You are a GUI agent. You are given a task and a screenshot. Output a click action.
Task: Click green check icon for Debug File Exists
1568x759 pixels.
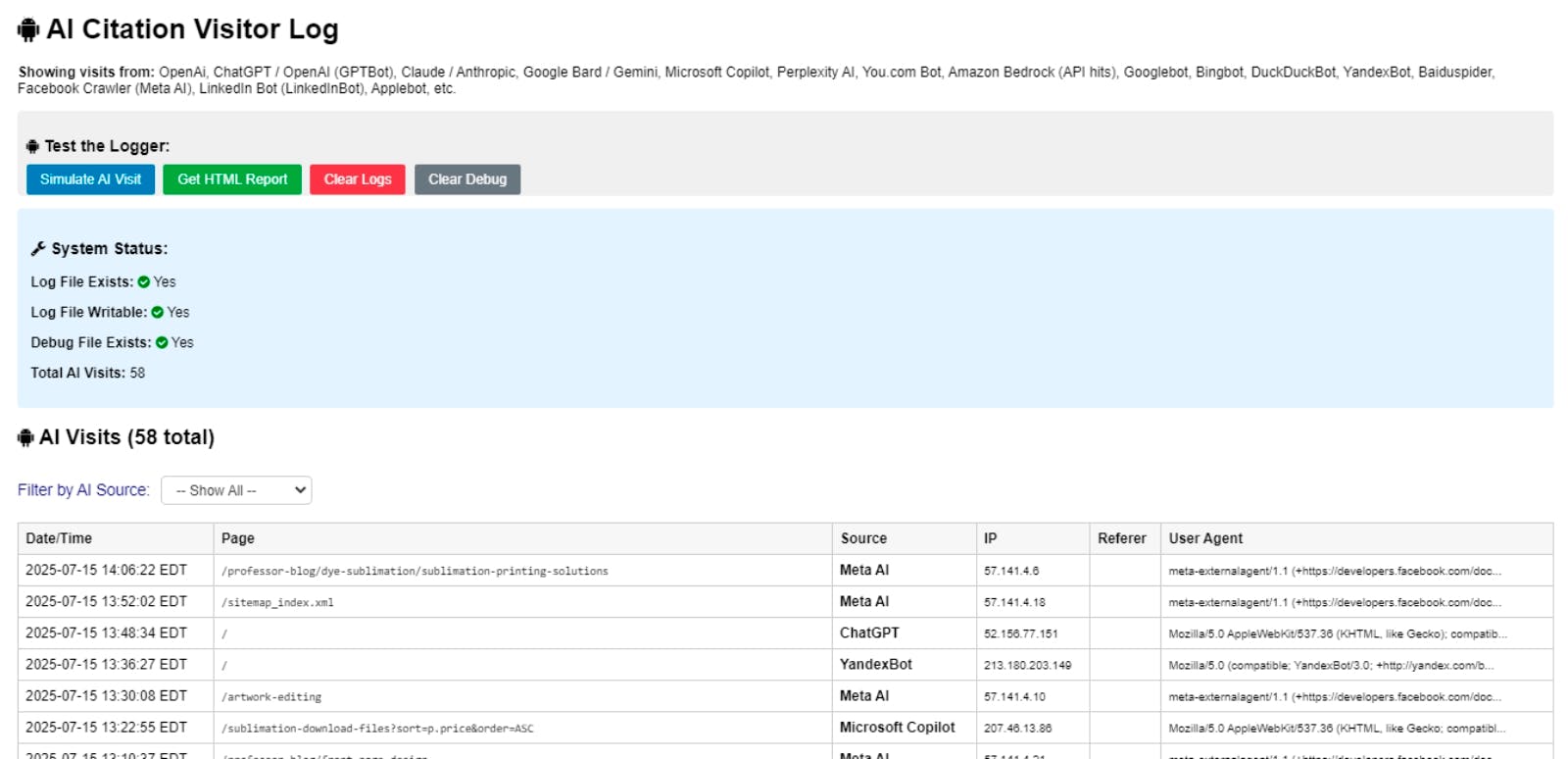click(x=162, y=343)
